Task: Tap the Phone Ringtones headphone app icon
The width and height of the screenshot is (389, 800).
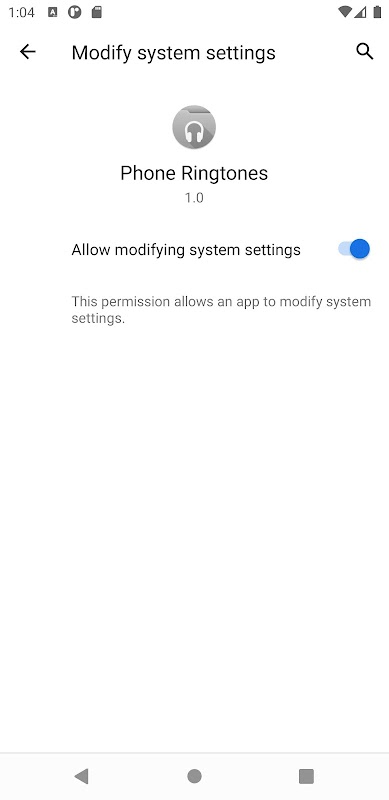Action: click(x=194, y=127)
